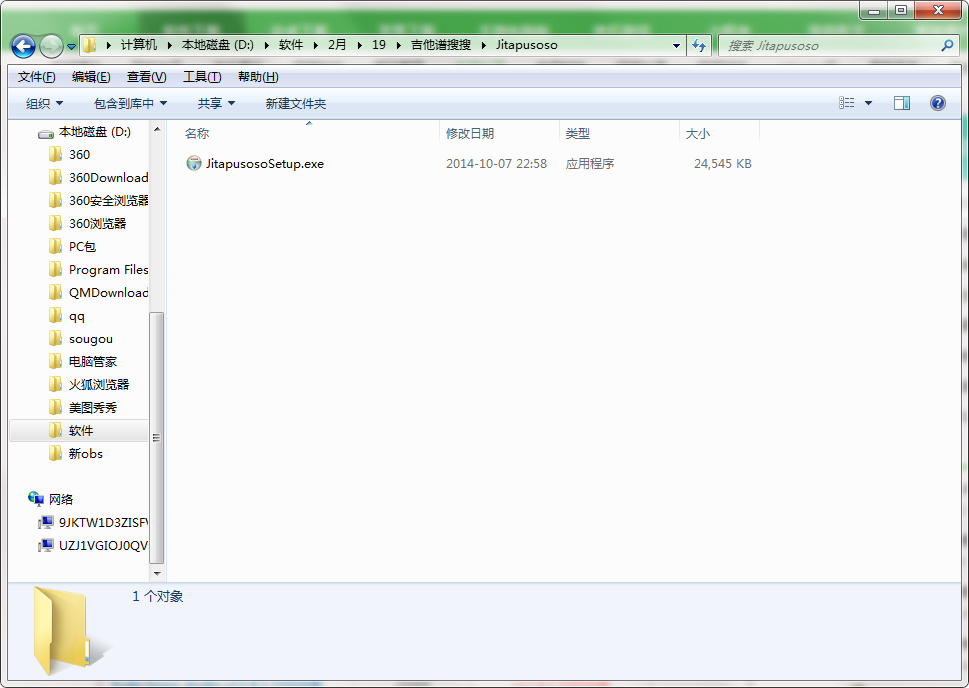Open the 查看 menu
Screen dimensions: 969x688
click(144, 76)
